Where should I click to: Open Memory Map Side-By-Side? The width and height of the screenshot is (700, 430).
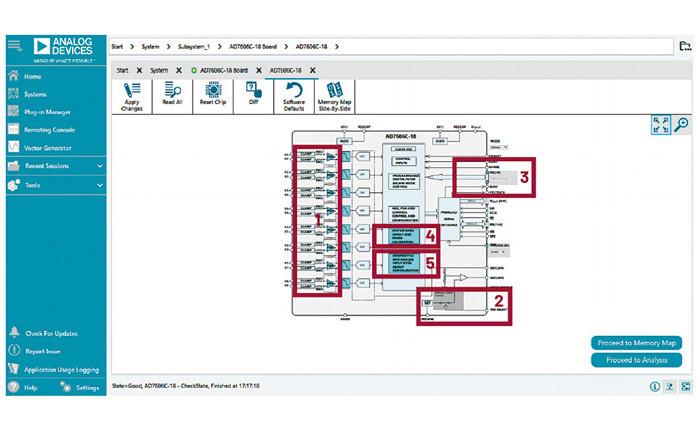point(334,96)
